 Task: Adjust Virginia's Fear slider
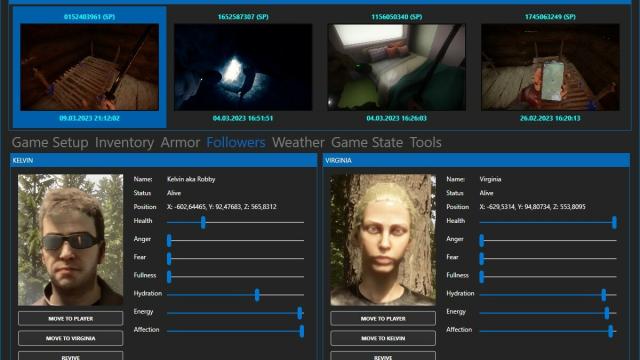(x=548, y=258)
